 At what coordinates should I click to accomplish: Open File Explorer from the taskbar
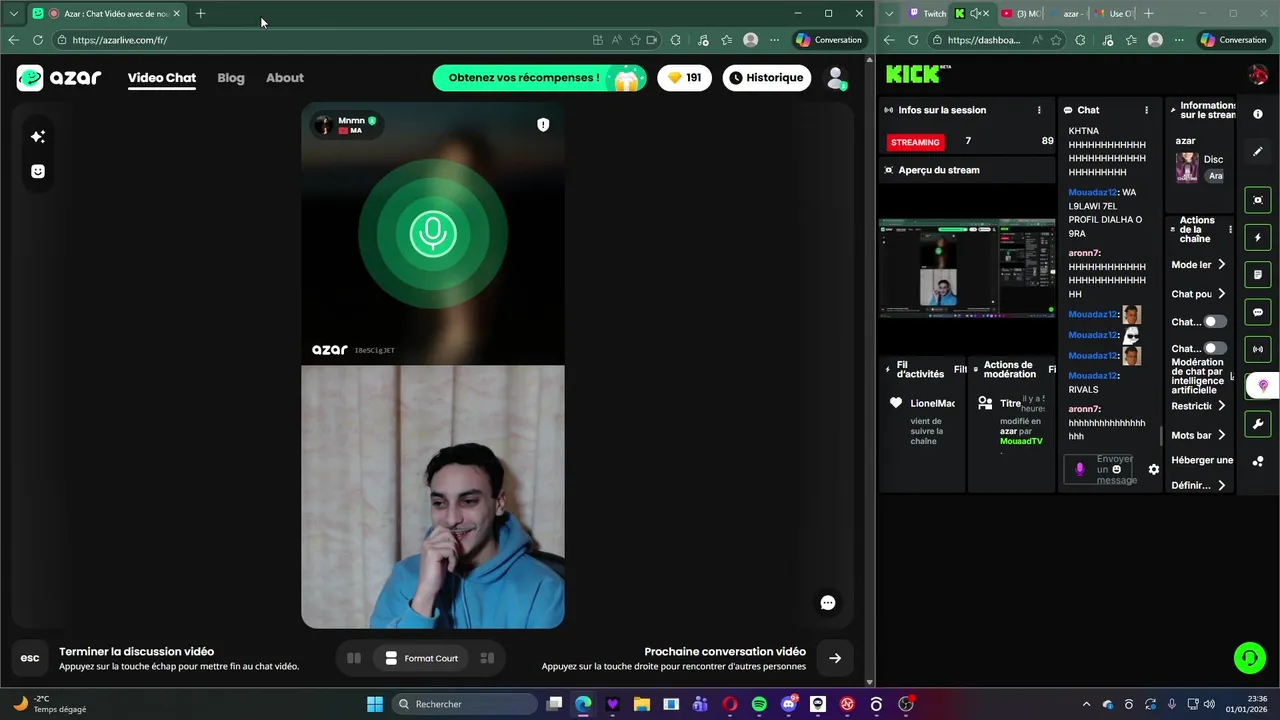click(642, 704)
